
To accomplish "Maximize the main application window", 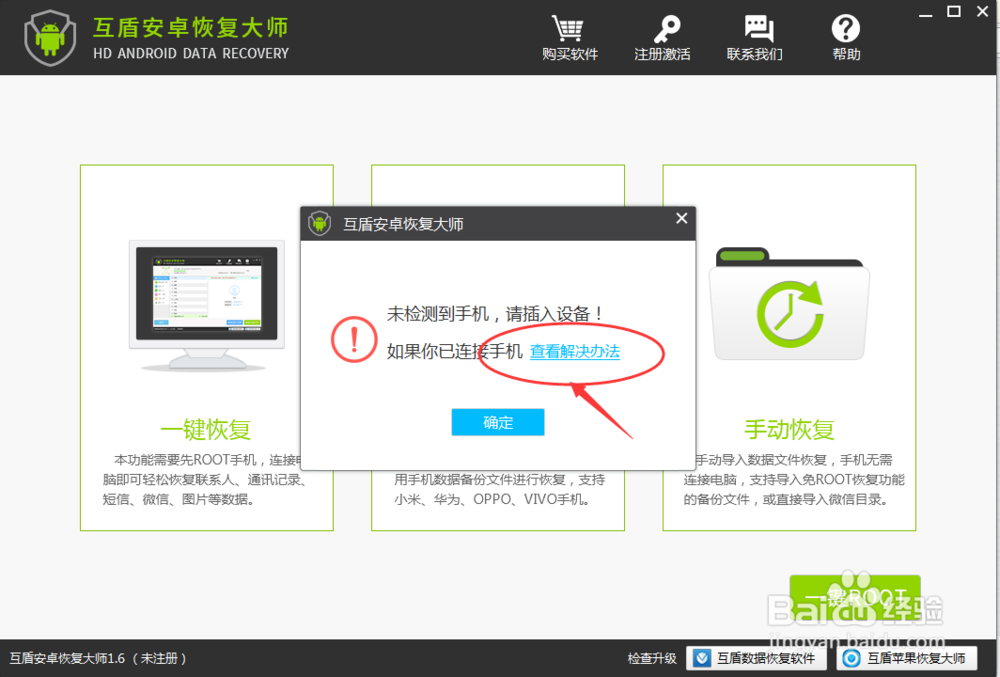I will (953, 11).
